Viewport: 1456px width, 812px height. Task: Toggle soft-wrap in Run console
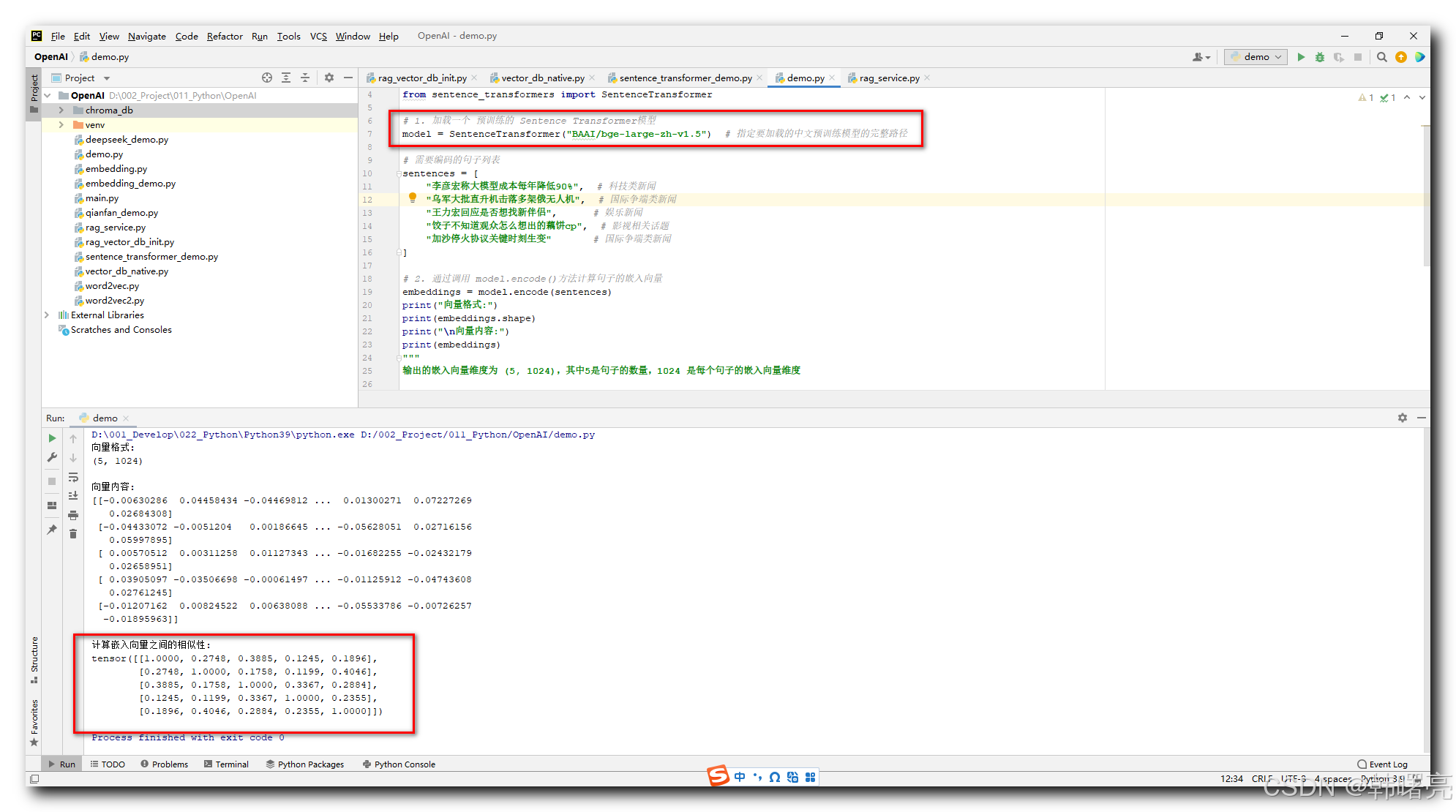coord(73,477)
